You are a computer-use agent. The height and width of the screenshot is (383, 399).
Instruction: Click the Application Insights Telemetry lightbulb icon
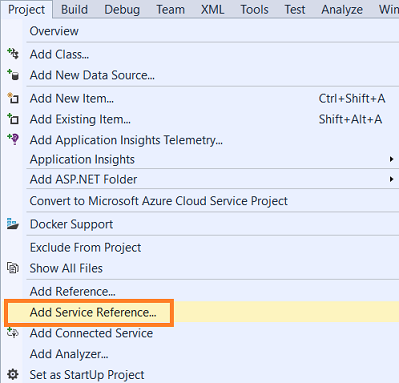pyautogui.click(x=13, y=139)
